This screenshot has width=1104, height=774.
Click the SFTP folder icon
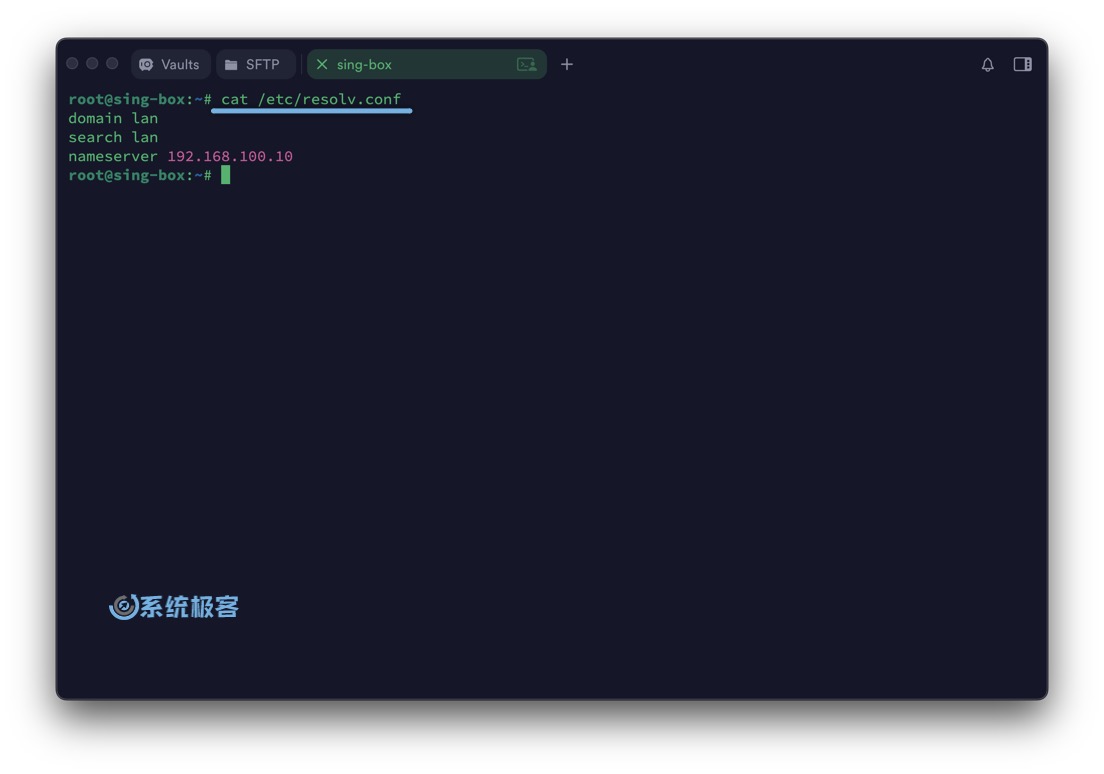pos(231,65)
